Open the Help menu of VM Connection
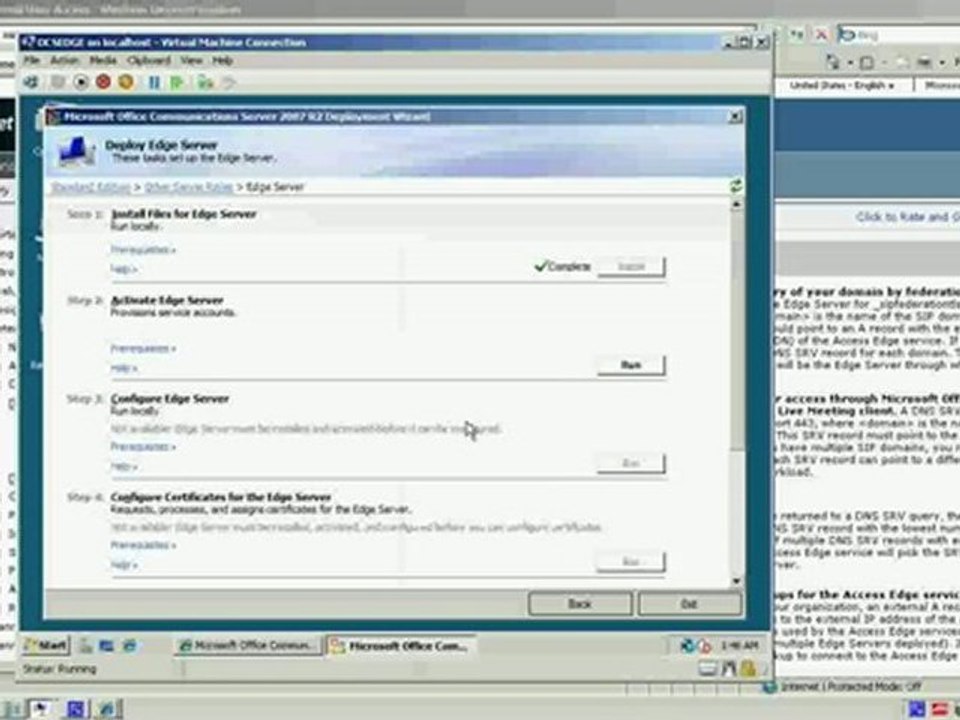The height and width of the screenshot is (720, 960). pyautogui.click(x=222, y=61)
